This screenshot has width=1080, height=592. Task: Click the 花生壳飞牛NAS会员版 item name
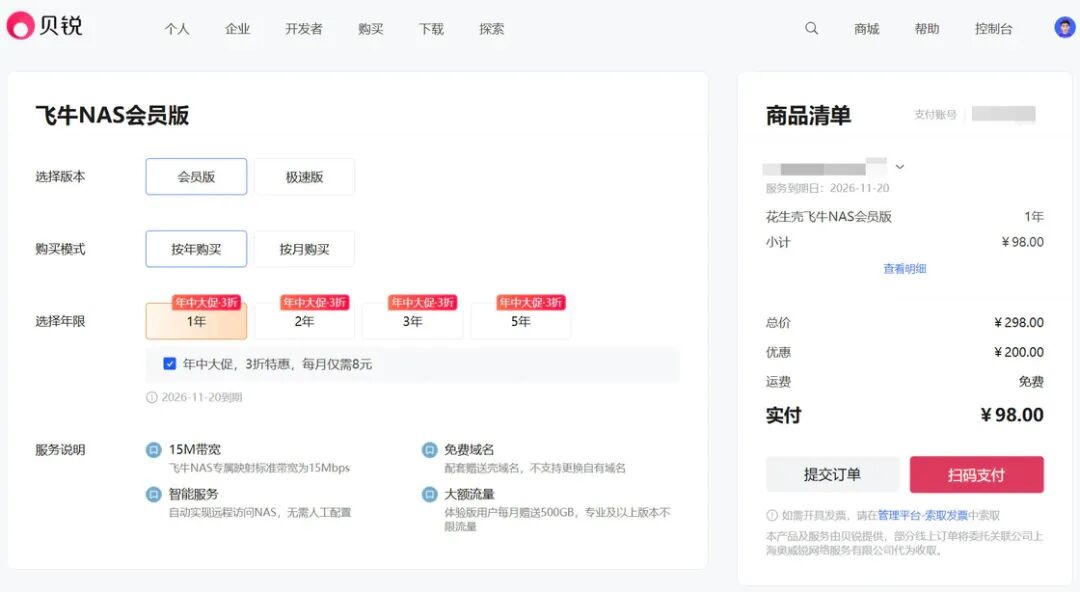click(x=829, y=216)
